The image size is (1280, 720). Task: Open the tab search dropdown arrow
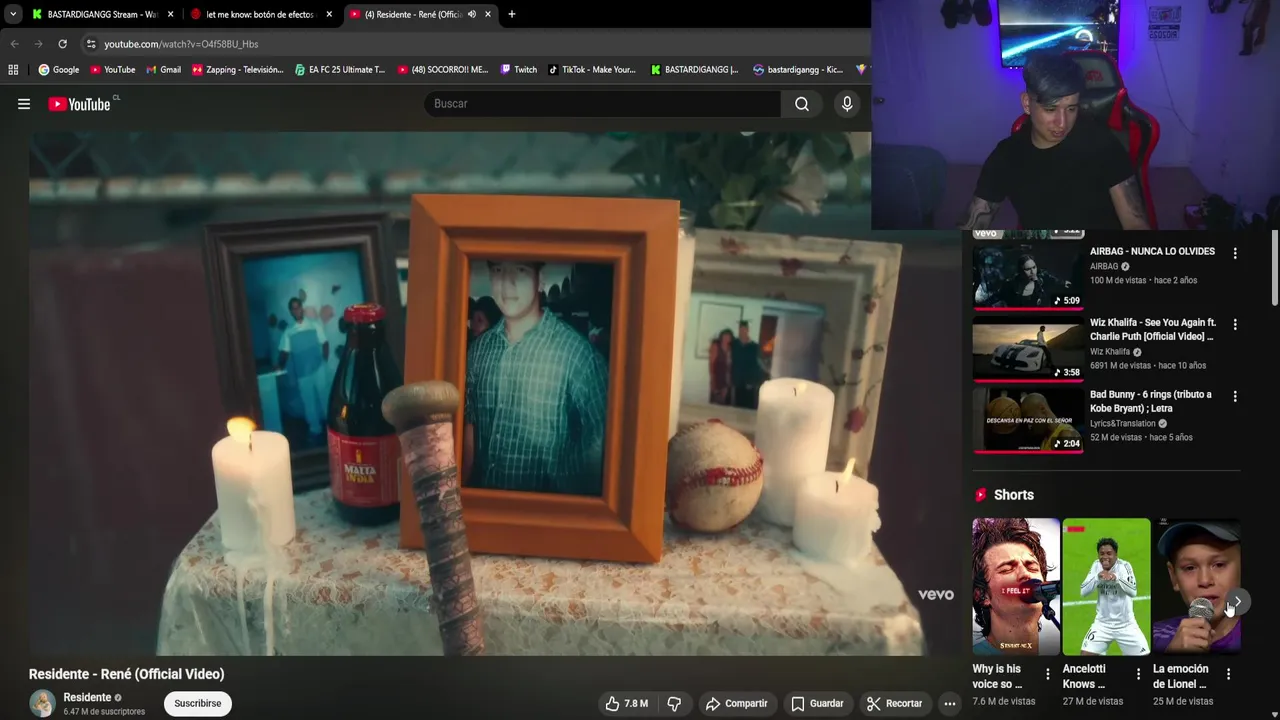click(x=12, y=14)
